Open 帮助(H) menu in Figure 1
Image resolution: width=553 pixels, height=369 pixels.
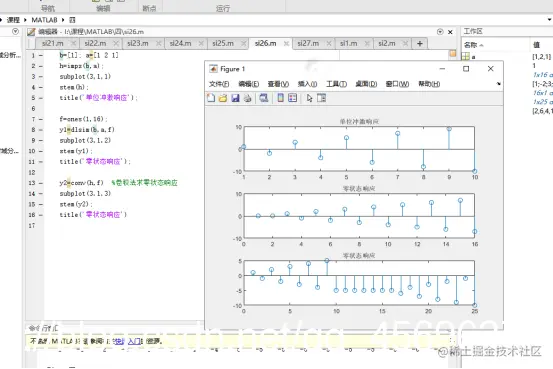pos(429,84)
